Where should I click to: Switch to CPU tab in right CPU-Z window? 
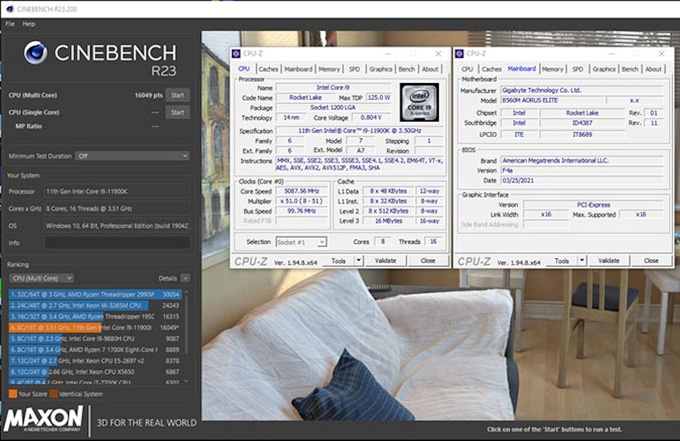point(468,69)
